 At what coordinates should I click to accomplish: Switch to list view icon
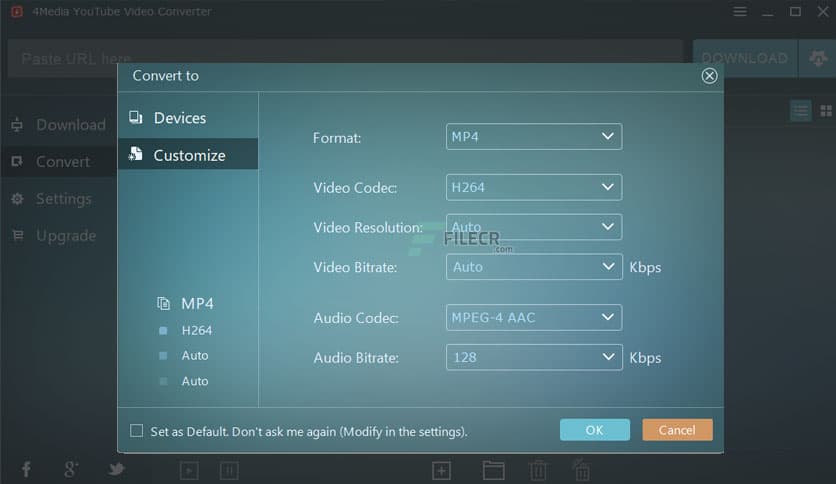(800, 111)
